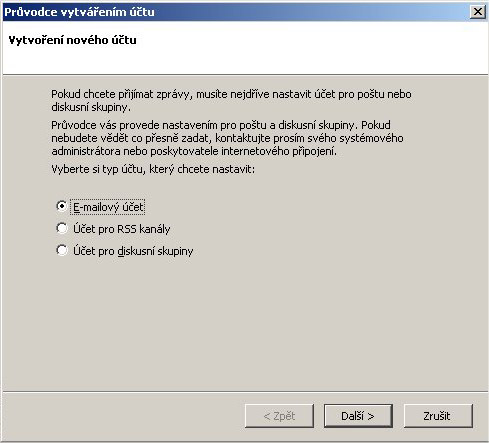Close the account wizard window with X
This screenshot has height=443, width=489.
click(477, 12)
